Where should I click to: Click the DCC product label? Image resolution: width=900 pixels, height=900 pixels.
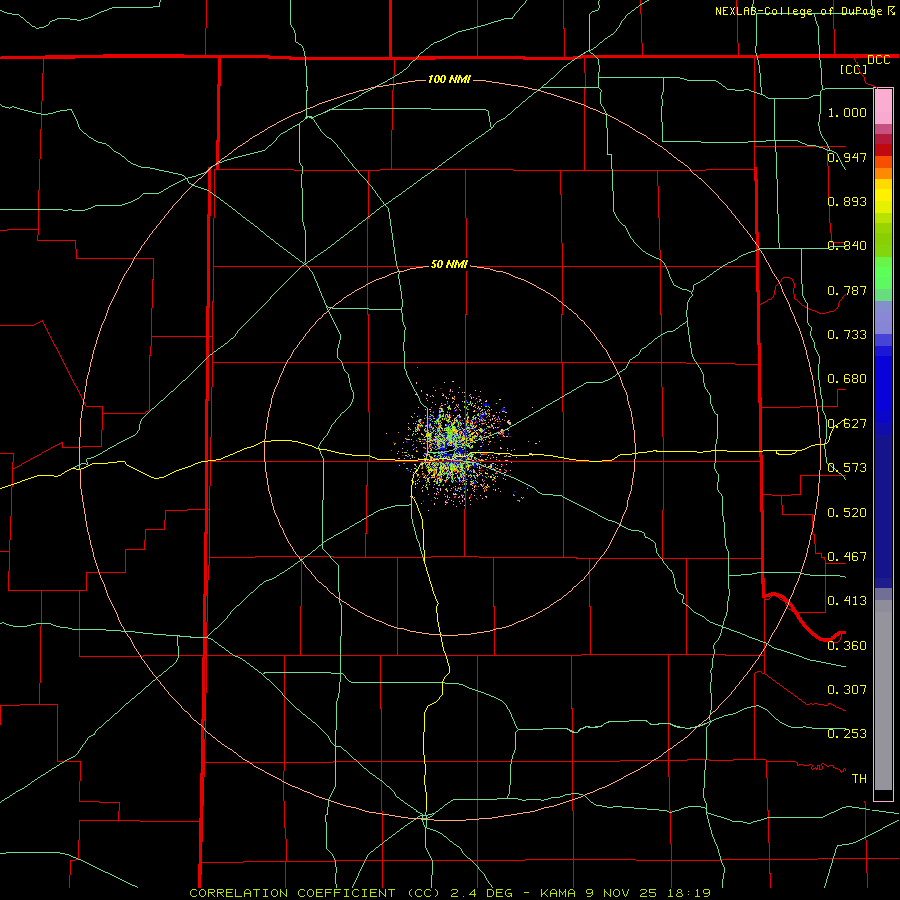pos(878,60)
